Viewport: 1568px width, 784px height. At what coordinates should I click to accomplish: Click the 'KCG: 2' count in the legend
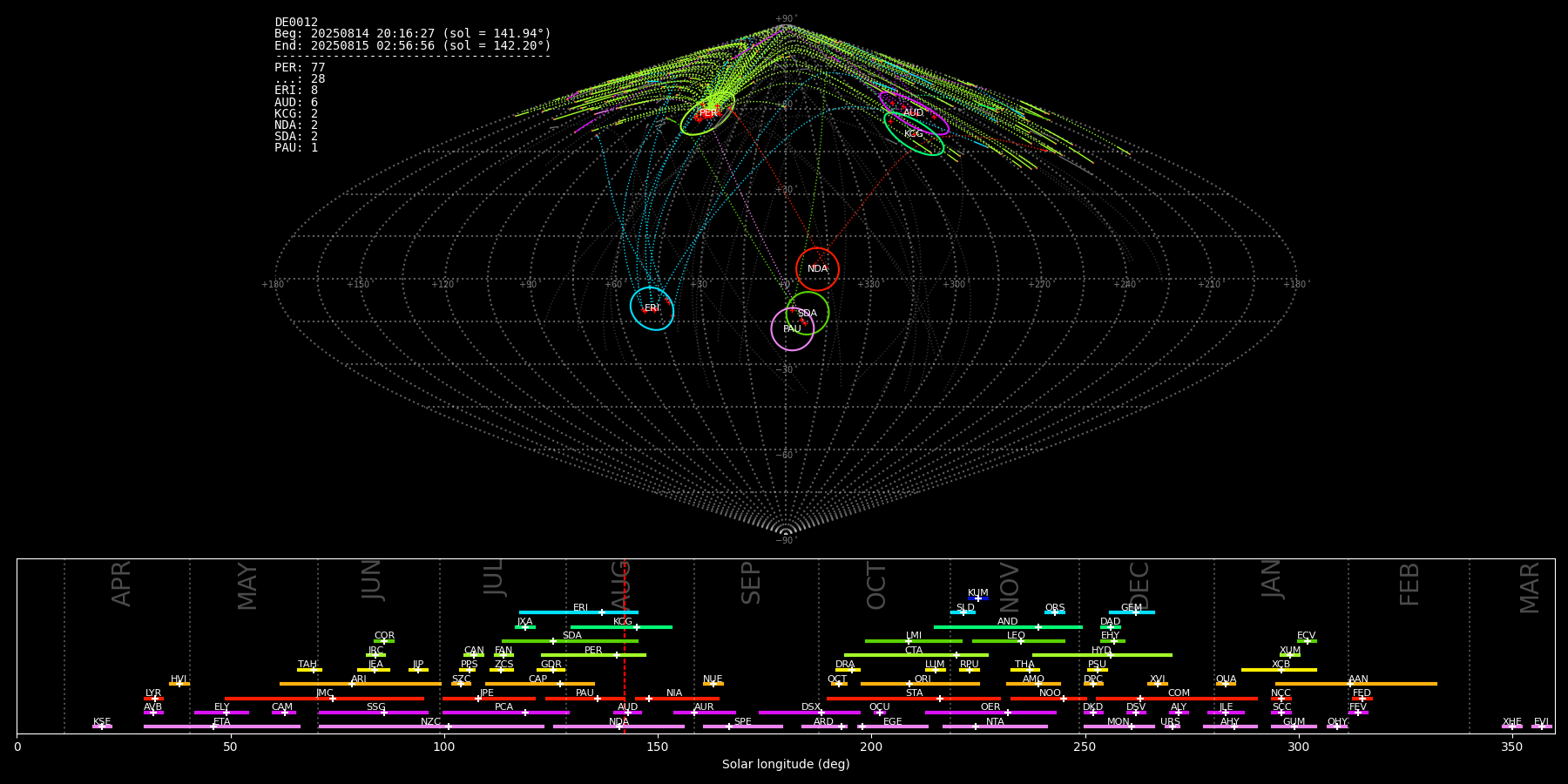coord(296,113)
